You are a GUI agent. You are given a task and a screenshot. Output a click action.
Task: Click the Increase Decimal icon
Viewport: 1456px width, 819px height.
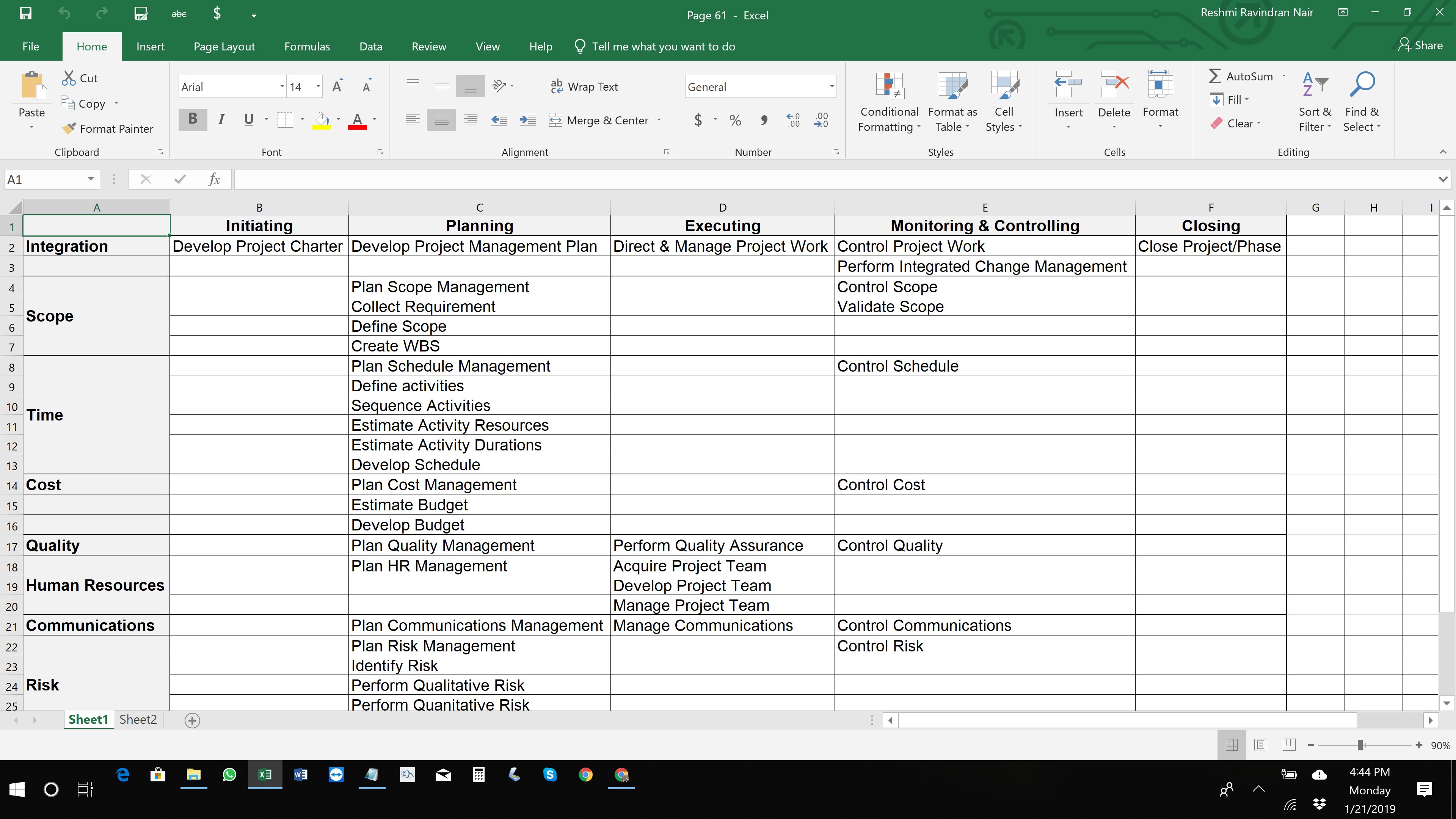(793, 120)
